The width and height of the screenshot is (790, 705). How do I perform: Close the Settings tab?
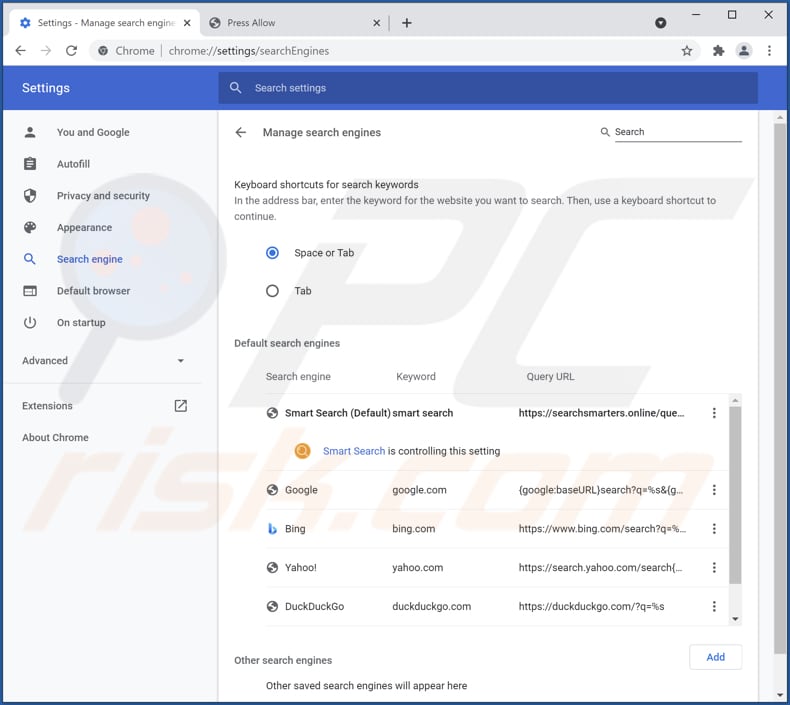(x=187, y=23)
